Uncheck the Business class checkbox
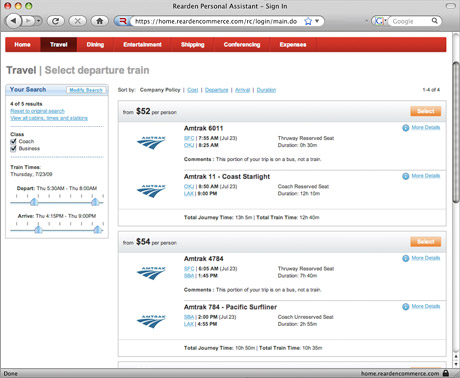This screenshot has height=378, width=460. [14, 149]
